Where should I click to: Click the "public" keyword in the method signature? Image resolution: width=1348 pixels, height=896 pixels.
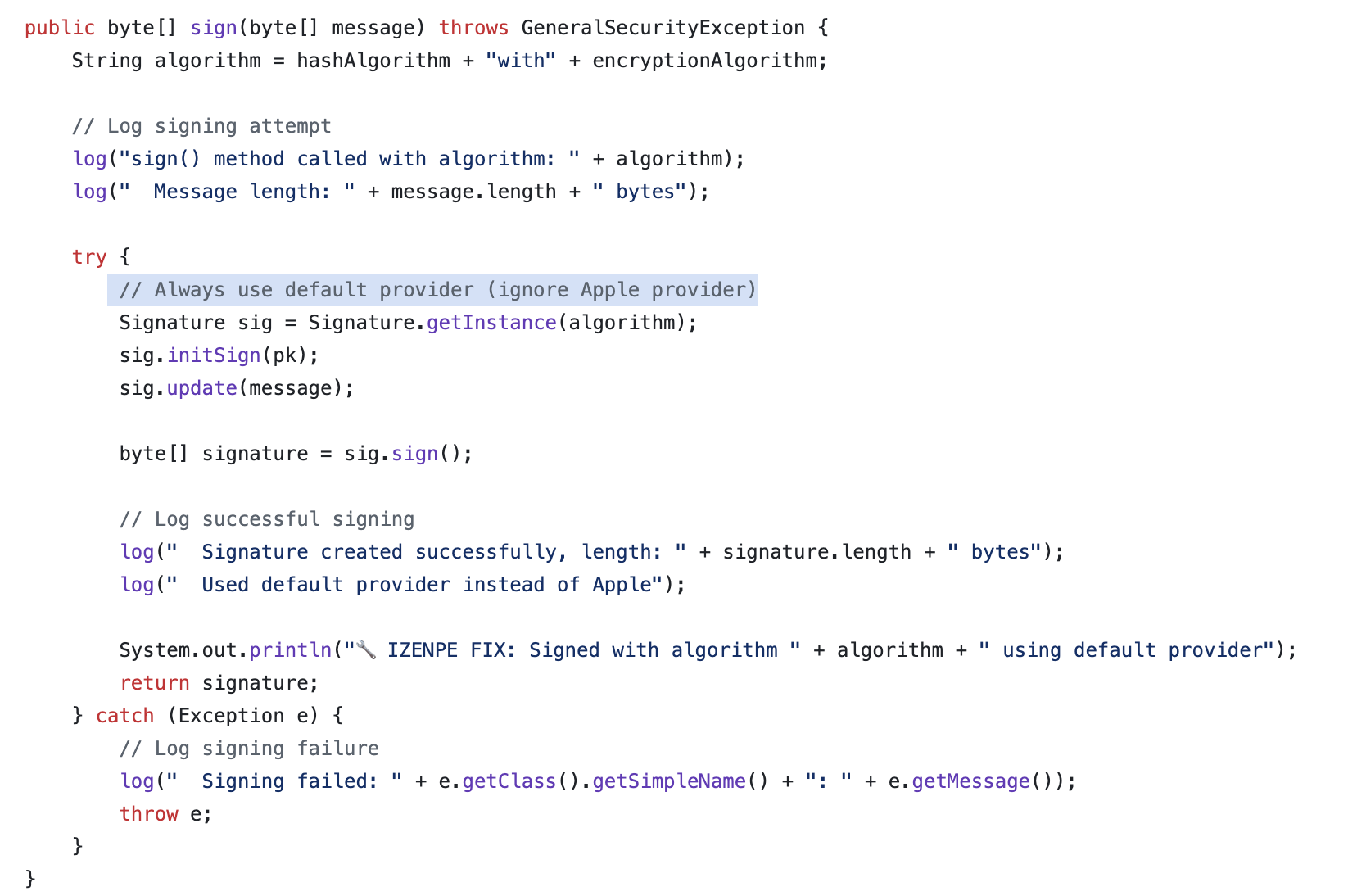(59, 28)
